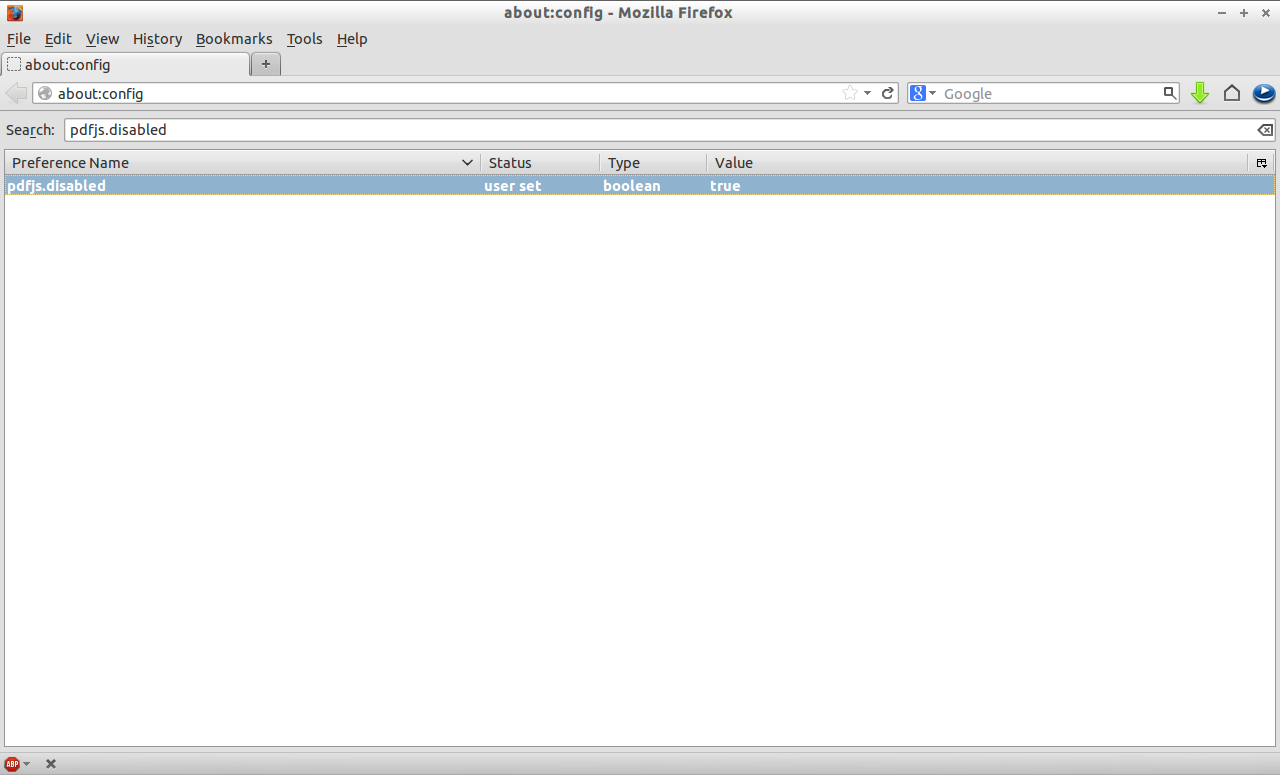
Task: Click the Type column header
Action: pyautogui.click(x=653, y=163)
